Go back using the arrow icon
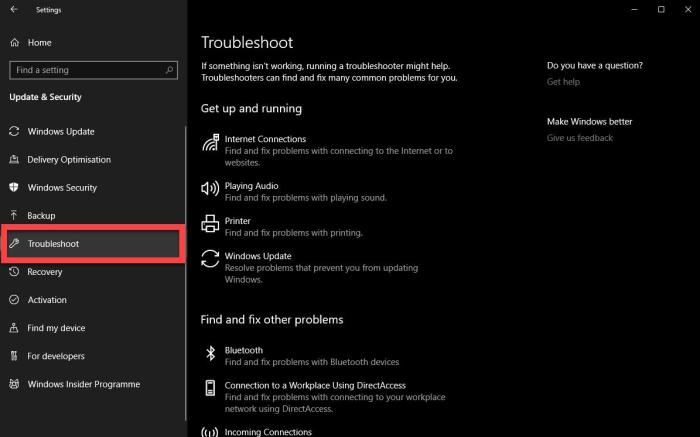The height and width of the screenshot is (437, 700). [x=14, y=9]
